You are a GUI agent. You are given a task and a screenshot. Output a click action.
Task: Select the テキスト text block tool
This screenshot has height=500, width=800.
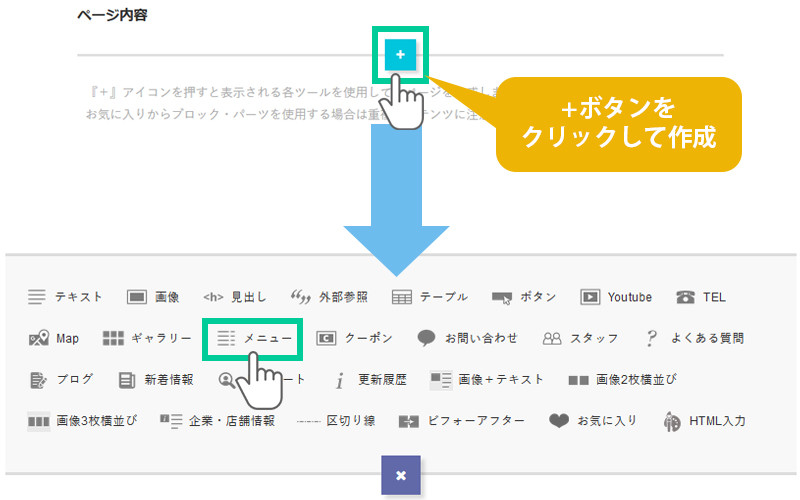click(x=65, y=297)
